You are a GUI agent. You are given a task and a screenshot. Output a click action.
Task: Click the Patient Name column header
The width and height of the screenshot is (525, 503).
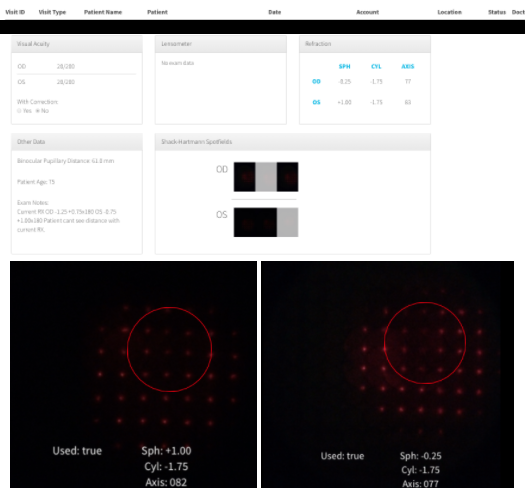click(103, 12)
